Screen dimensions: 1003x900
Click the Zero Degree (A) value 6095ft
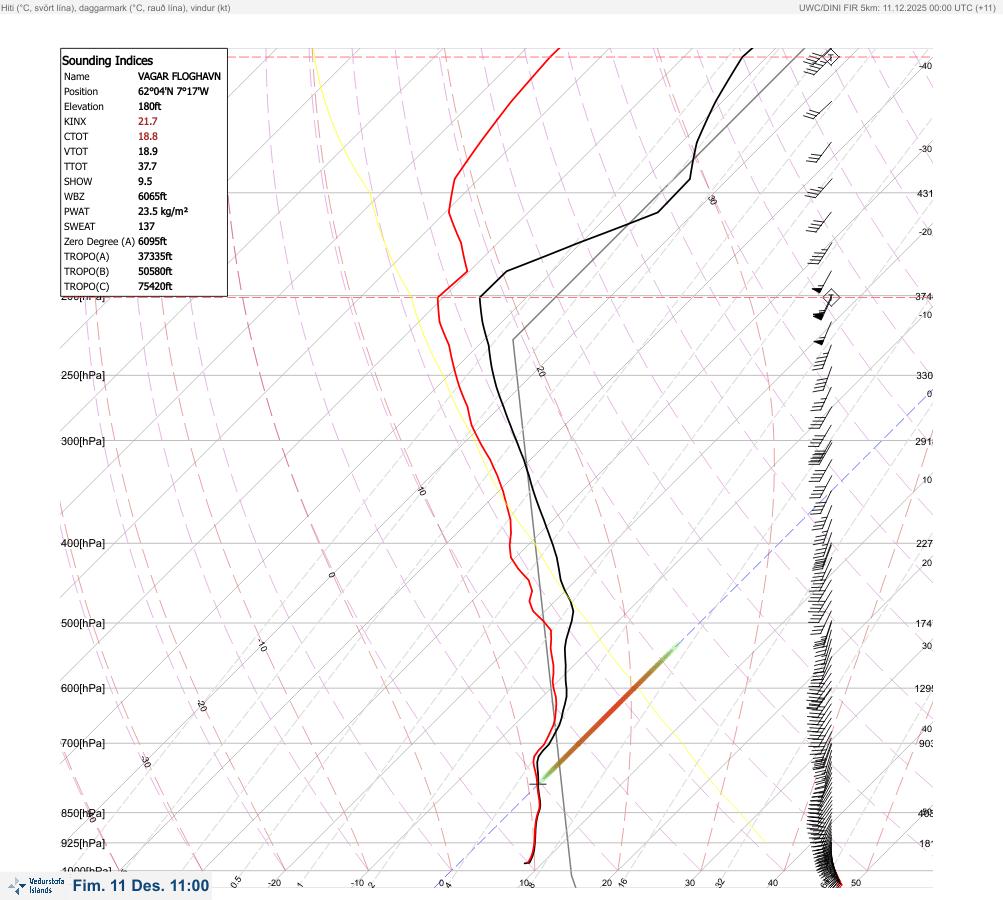[x=152, y=241]
